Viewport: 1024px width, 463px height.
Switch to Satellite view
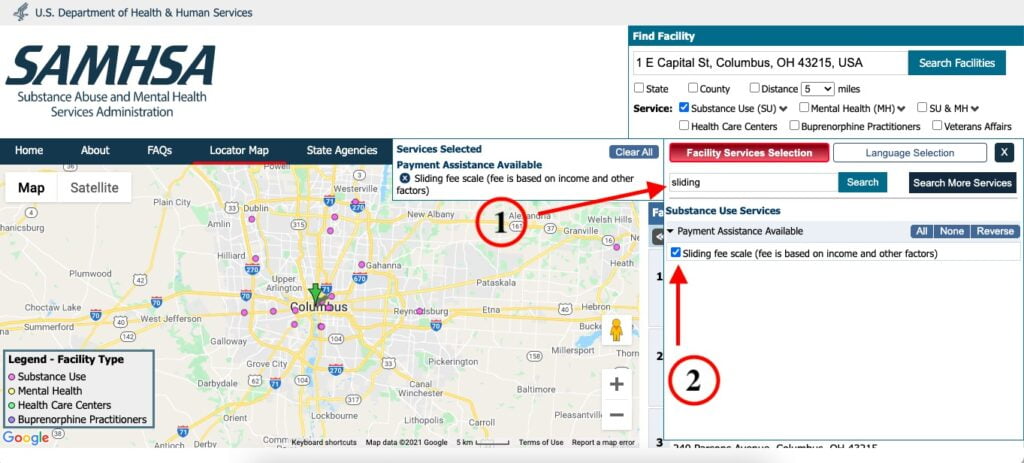pyautogui.click(x=95, y=188)
